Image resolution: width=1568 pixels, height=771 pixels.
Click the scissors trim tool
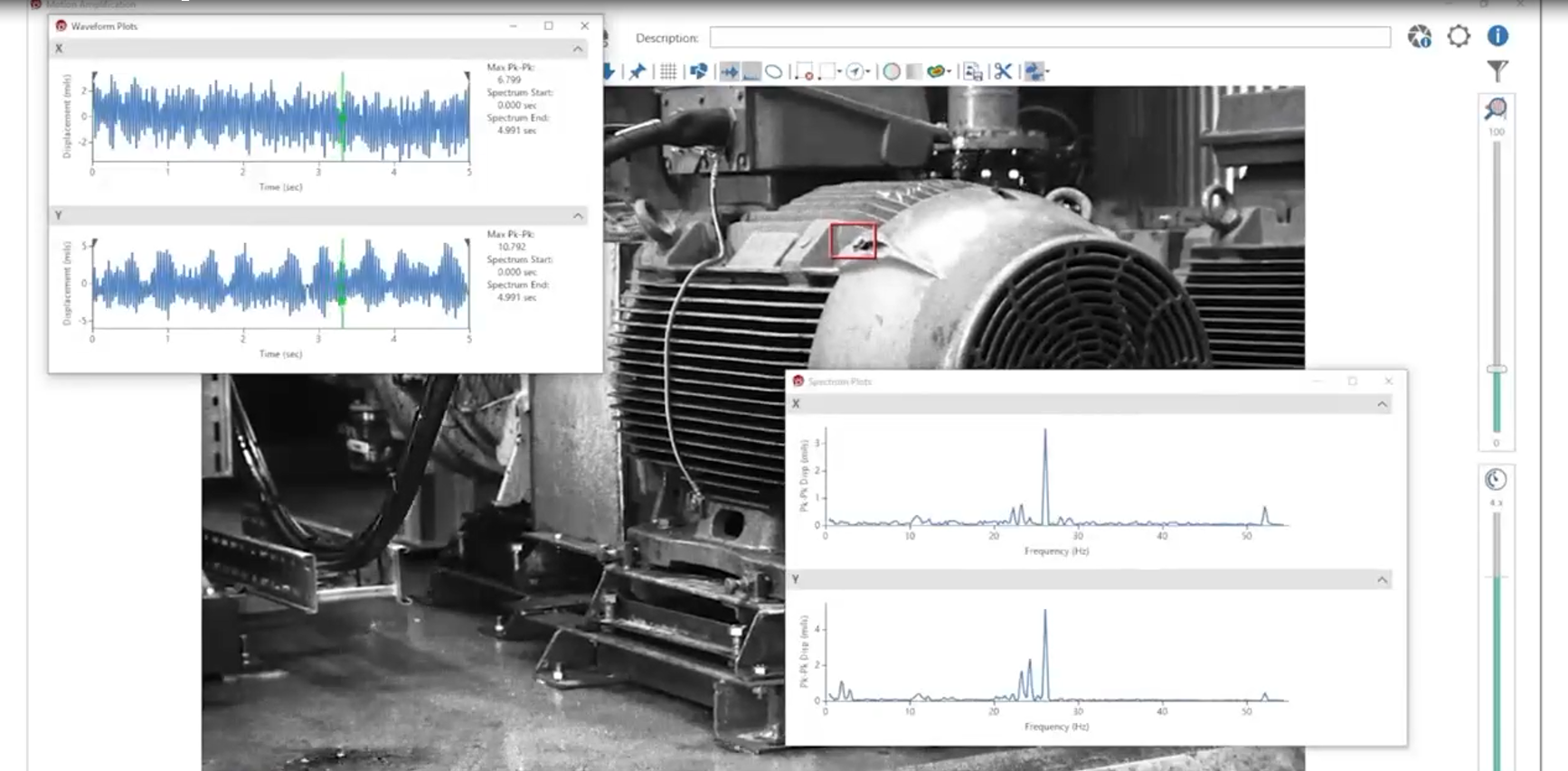point(1003,71)
